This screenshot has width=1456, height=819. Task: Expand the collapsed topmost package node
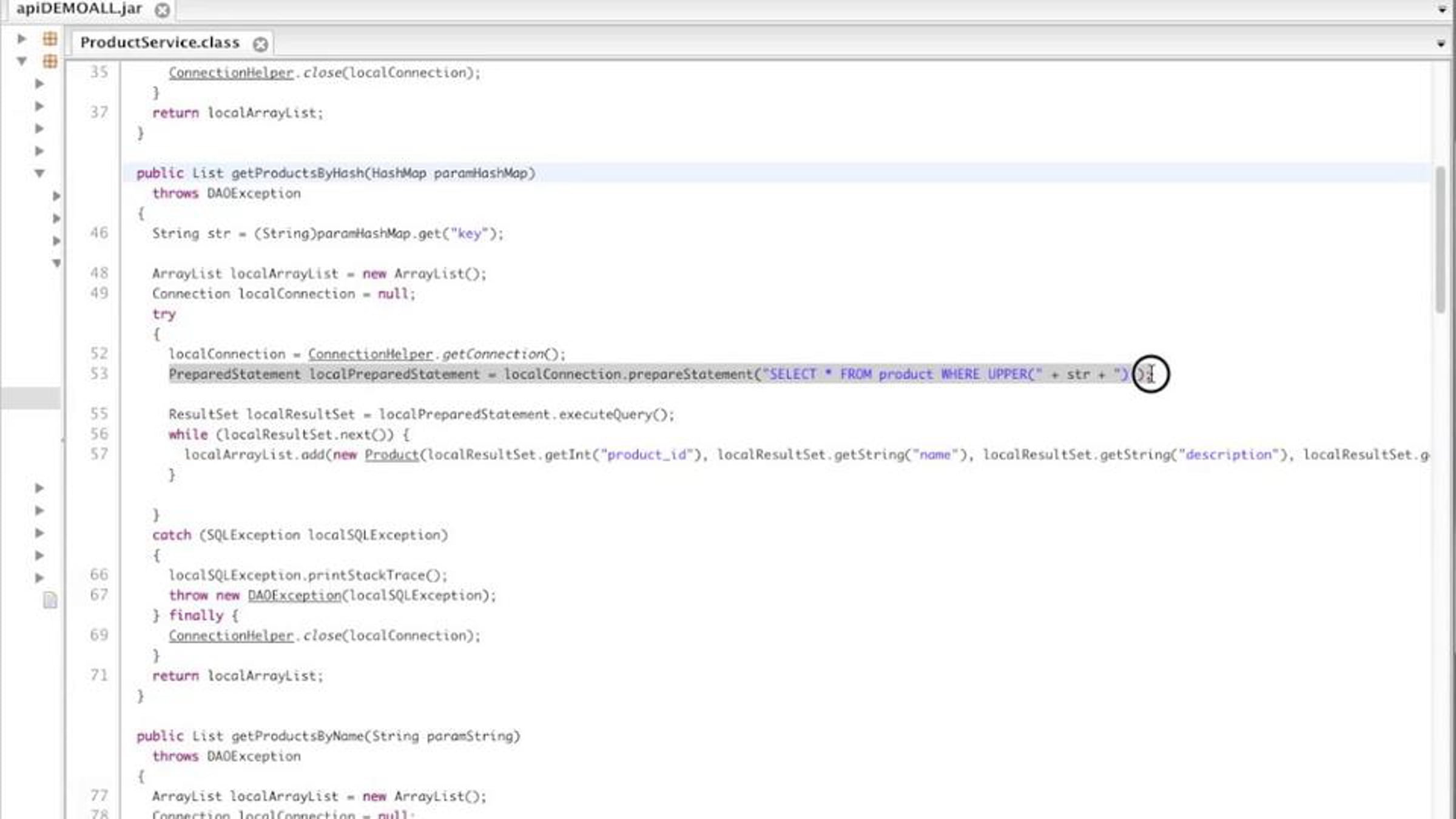22,39
